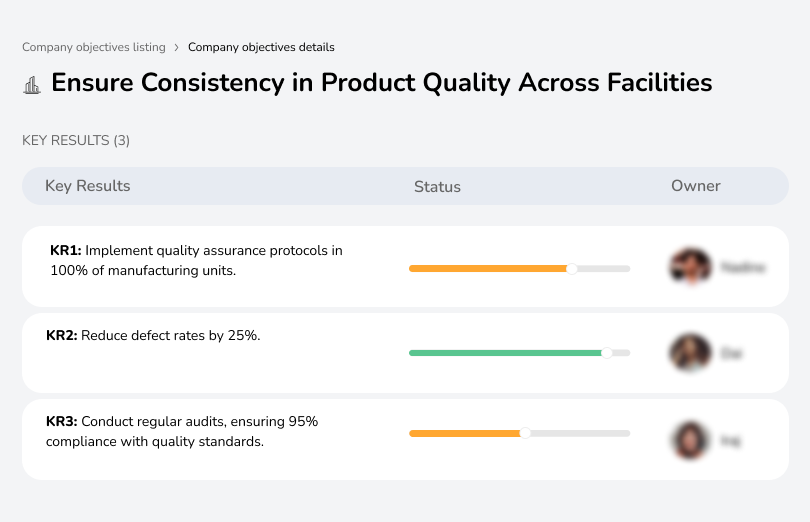Click the KEY RESULTS (3) section label
This screenshot has width=810, height=522.
76,141
